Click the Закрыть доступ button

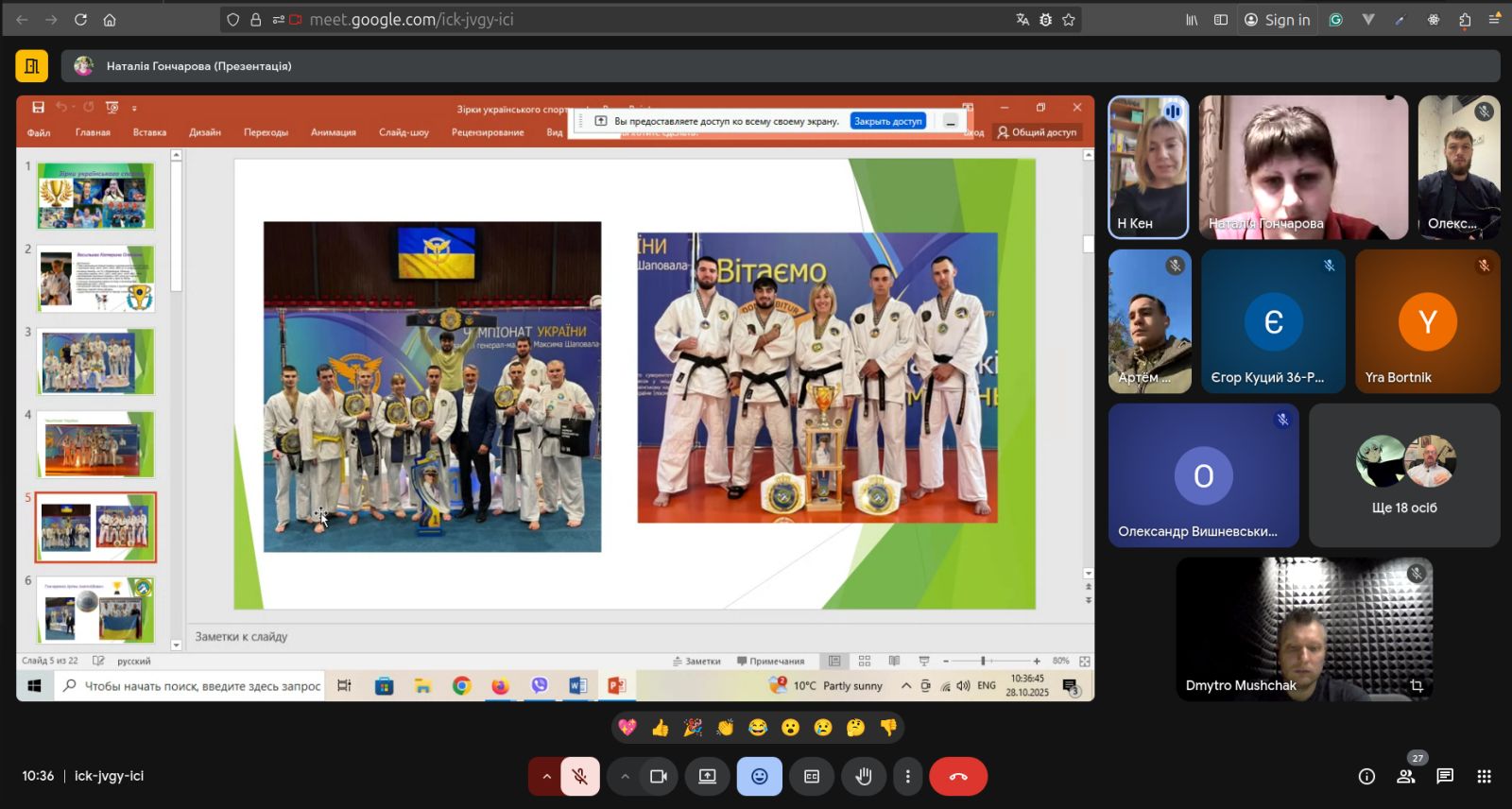click(x=887, y=121)
